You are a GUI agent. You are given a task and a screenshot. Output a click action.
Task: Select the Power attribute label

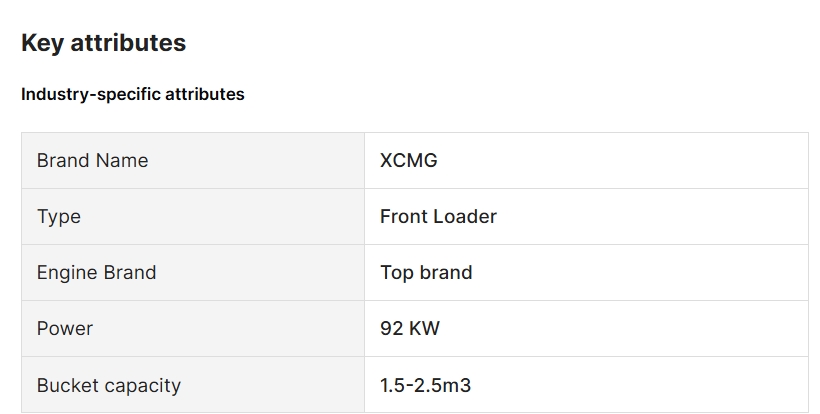(65, 329)
